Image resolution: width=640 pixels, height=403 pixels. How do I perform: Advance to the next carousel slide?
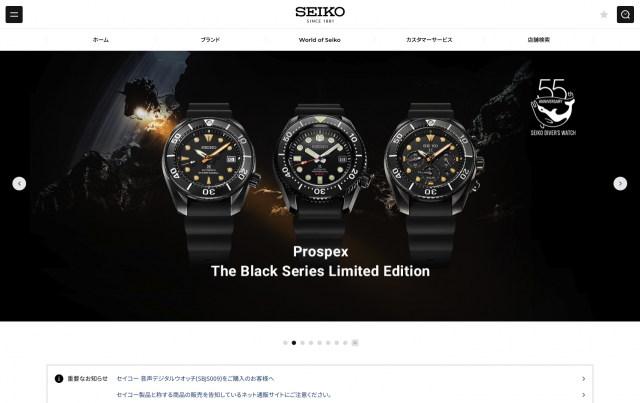coord(620,184)
